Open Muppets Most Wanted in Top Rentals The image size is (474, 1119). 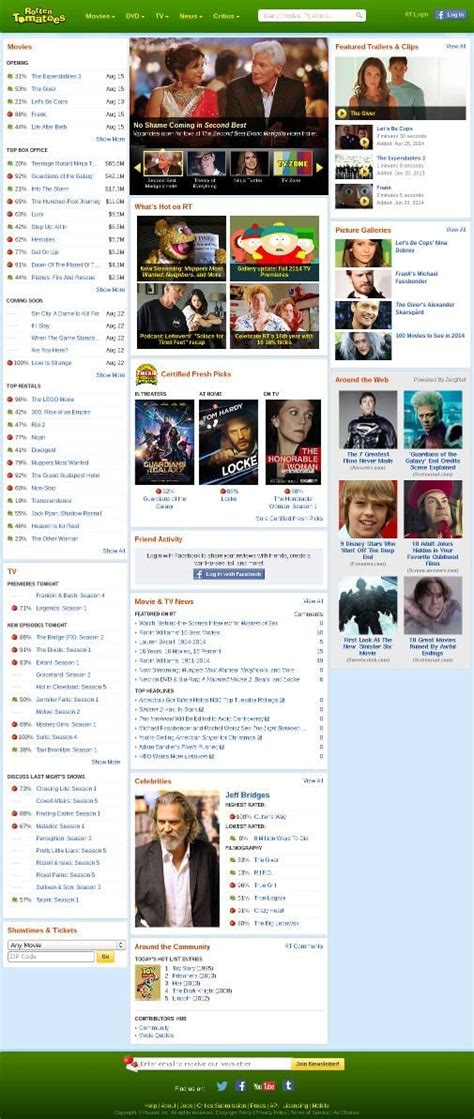(61, 462)
